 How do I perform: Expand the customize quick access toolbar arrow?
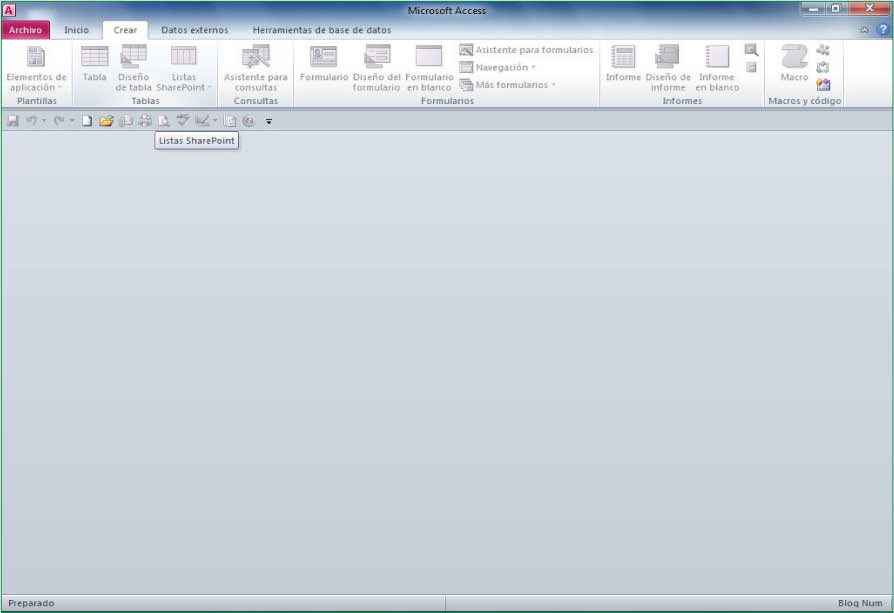269,121
